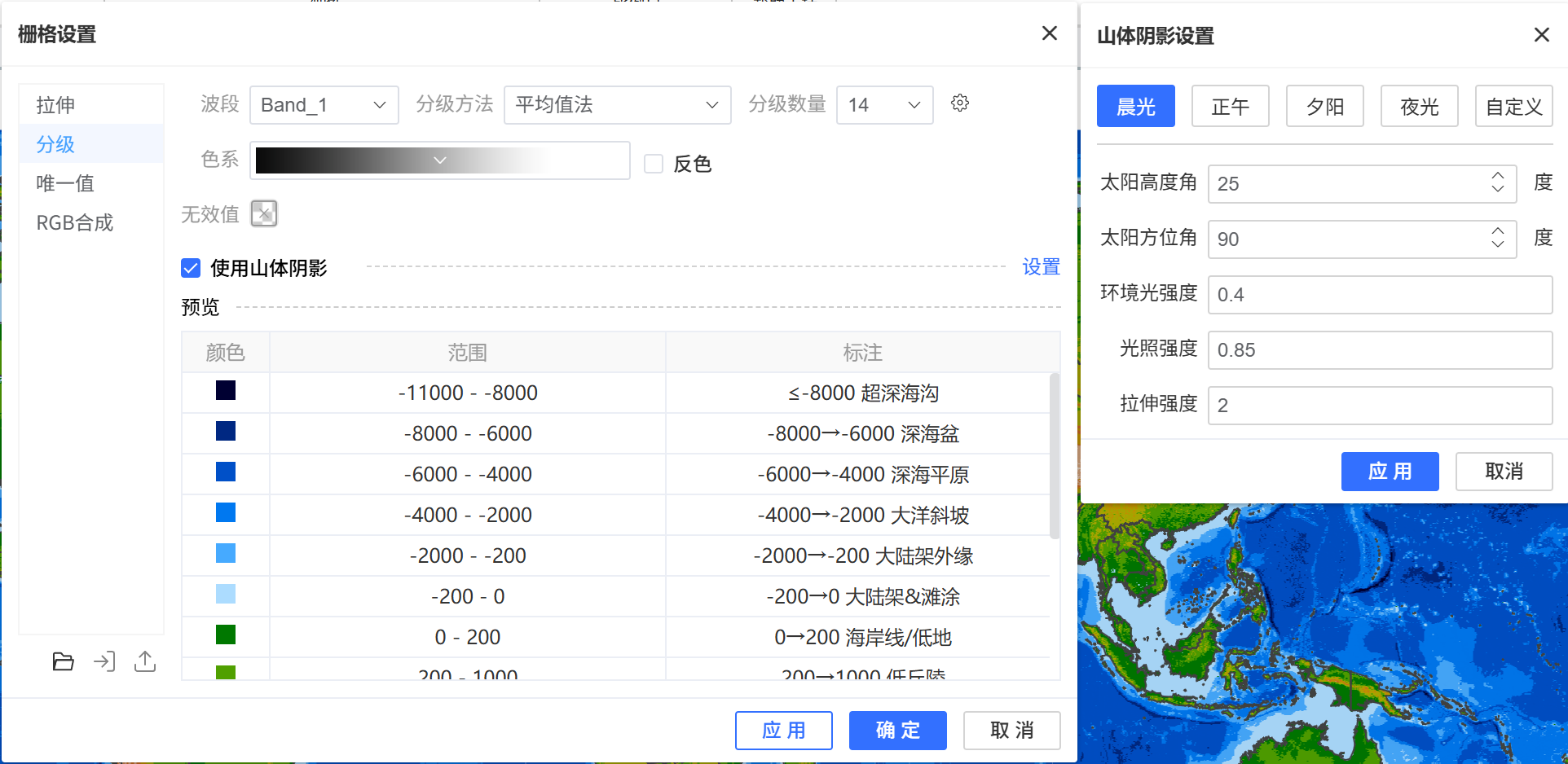Enable the 反色 checkbox
The image size is (1568, 764).
(654, 164)
